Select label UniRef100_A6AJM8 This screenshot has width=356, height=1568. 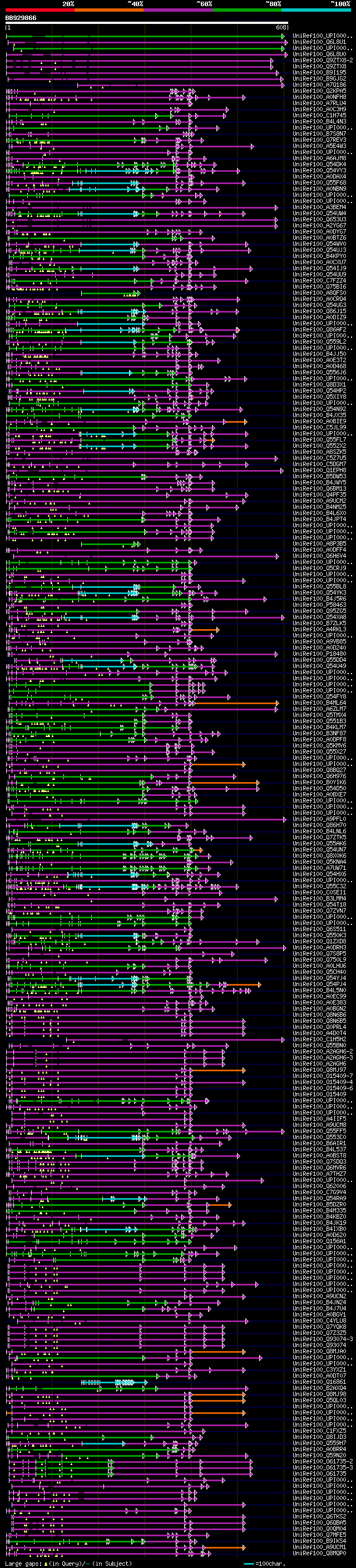point(319,159)
